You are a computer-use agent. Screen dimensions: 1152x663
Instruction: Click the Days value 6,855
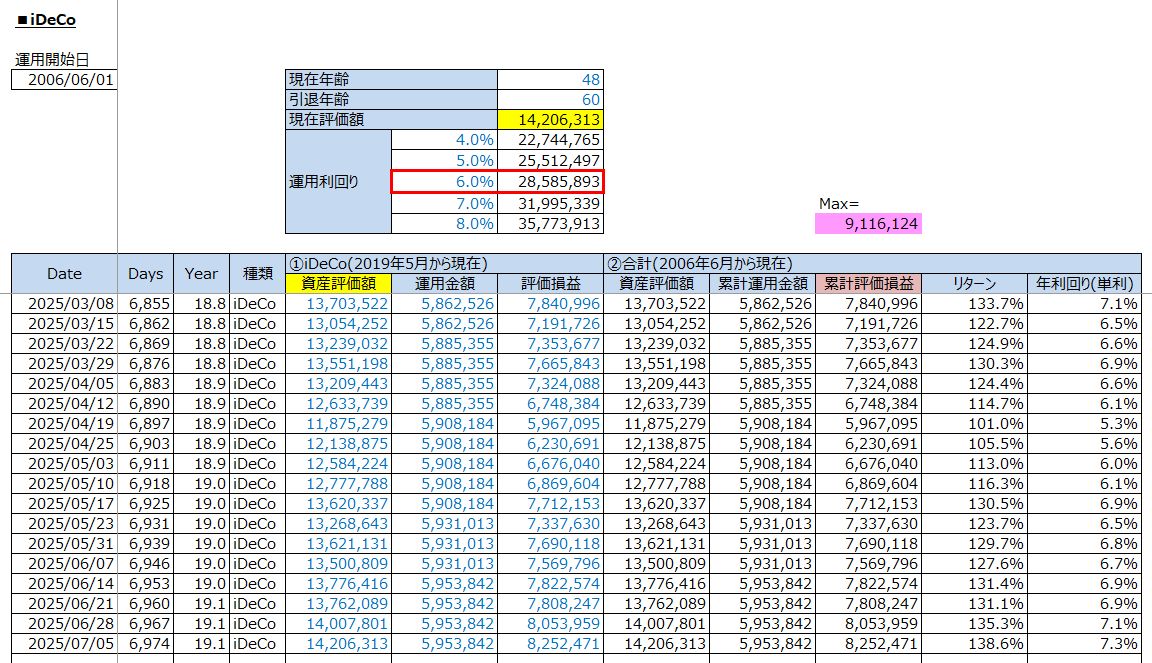tap(146, 304)
